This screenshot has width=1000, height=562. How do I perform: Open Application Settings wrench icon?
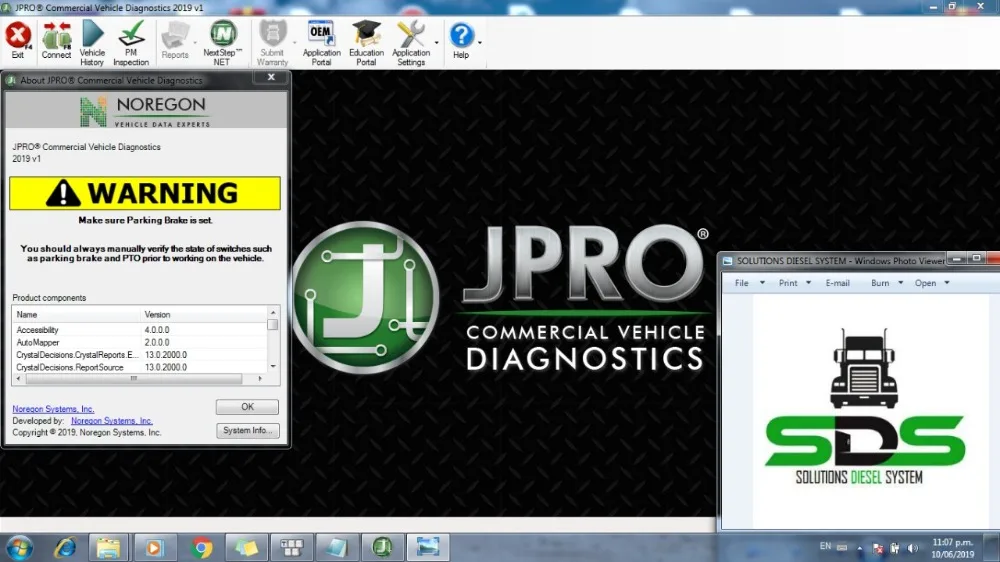(x=411, y=43)
